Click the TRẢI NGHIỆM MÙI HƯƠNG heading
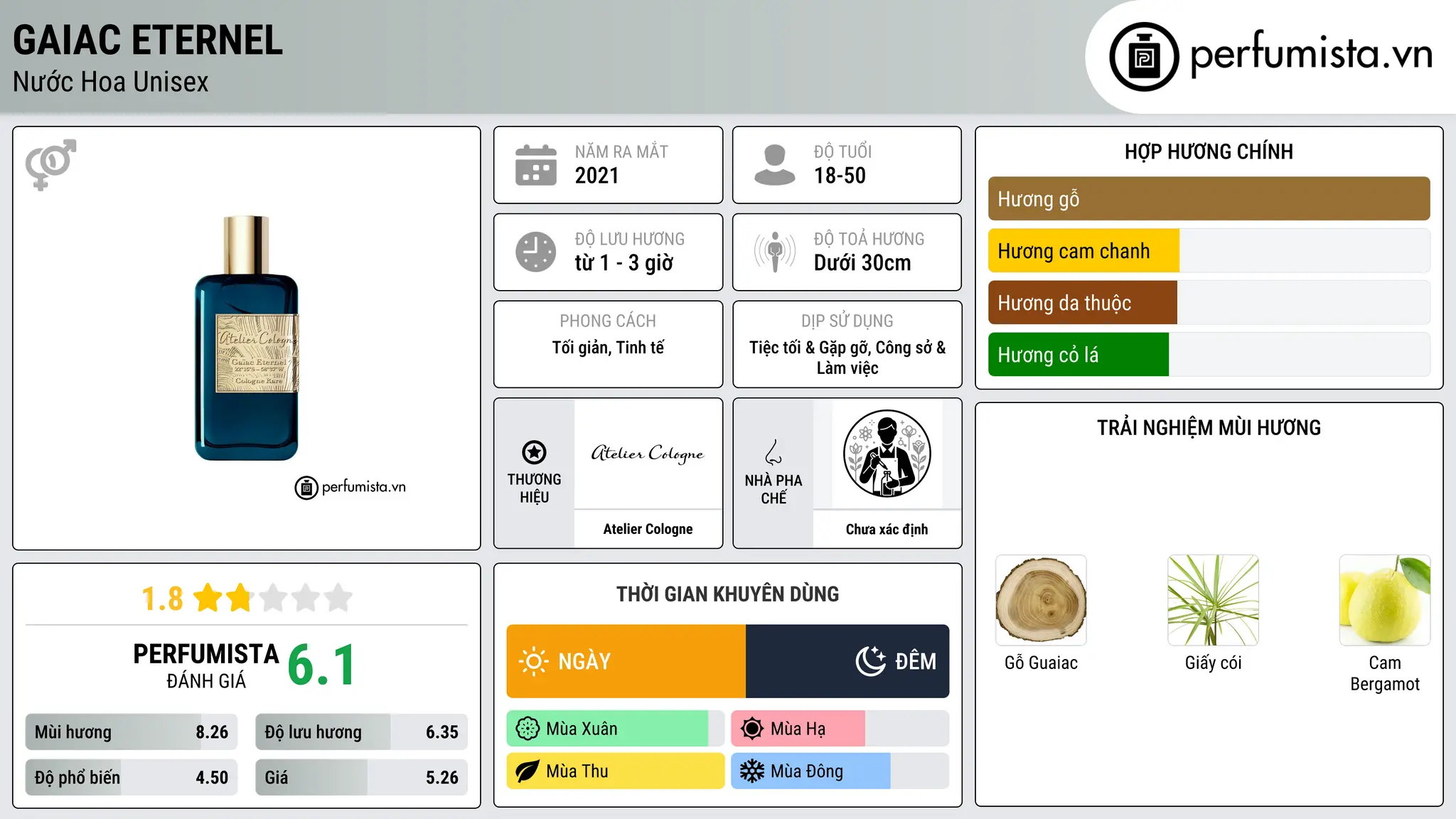The image size is (1456, 819). point(1209,427)
